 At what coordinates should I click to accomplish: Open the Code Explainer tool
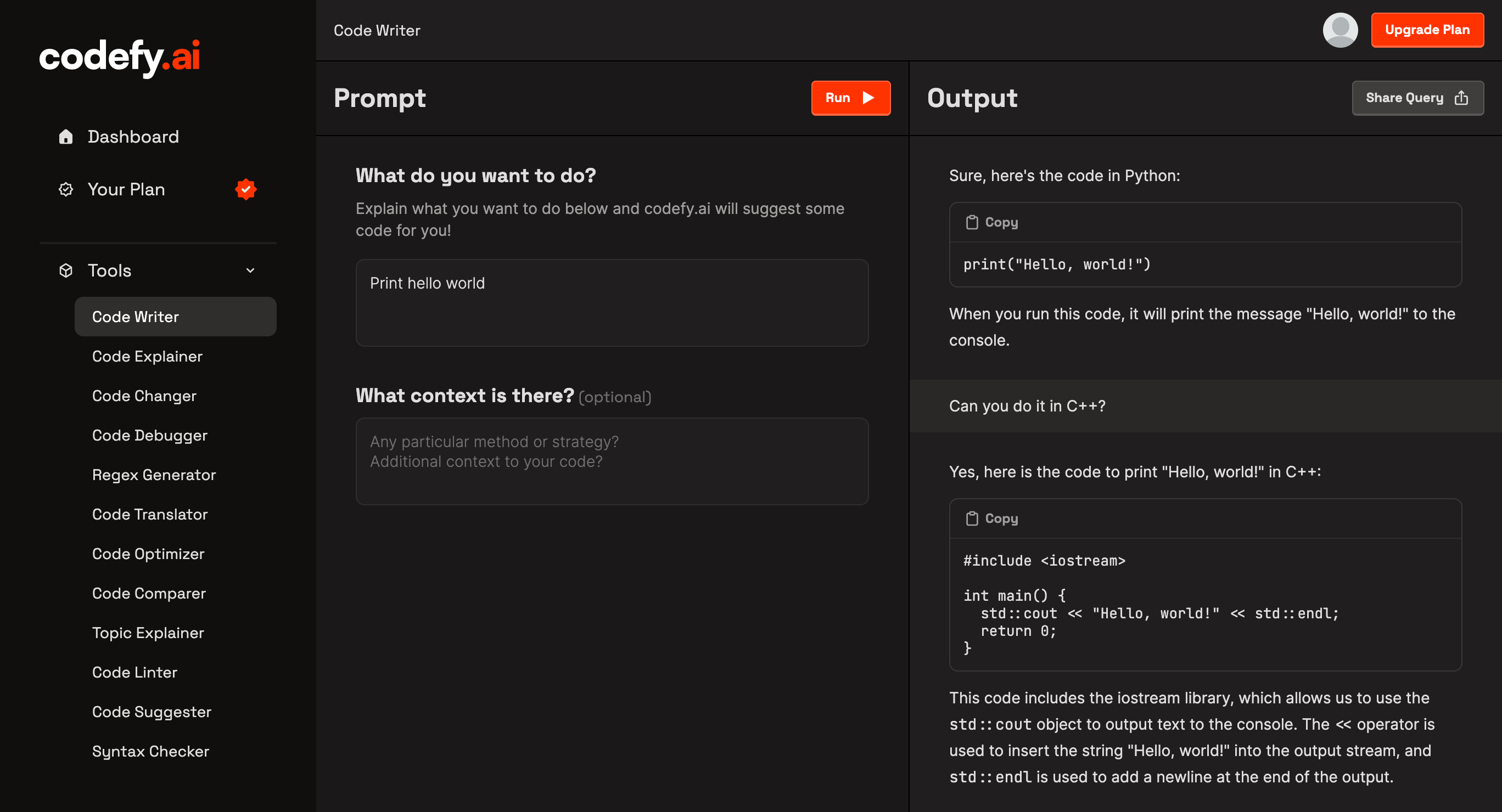pos(147,356)
